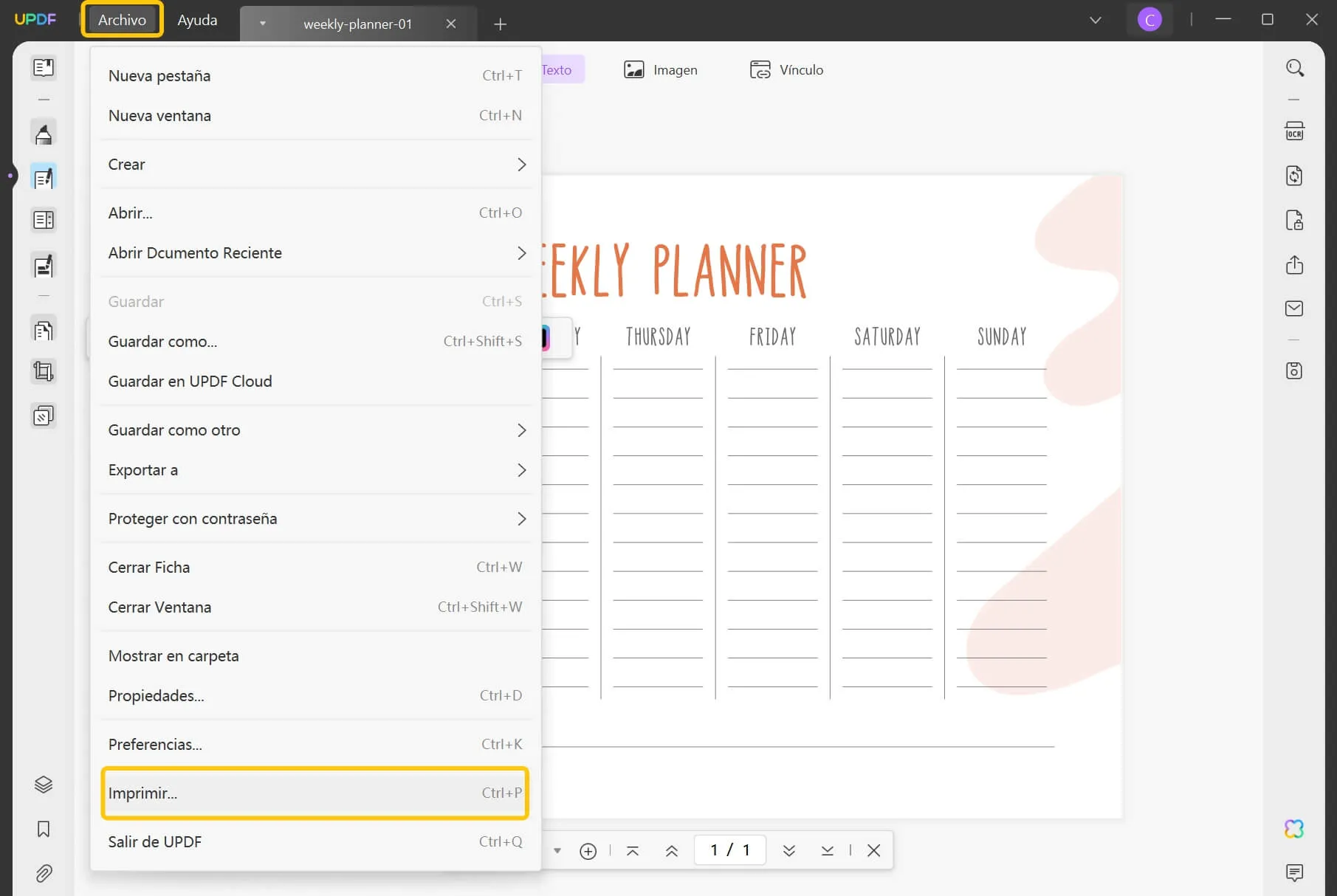Choose Nueva pestaña menu item
1337x896 pixels.
click(316, 76)
